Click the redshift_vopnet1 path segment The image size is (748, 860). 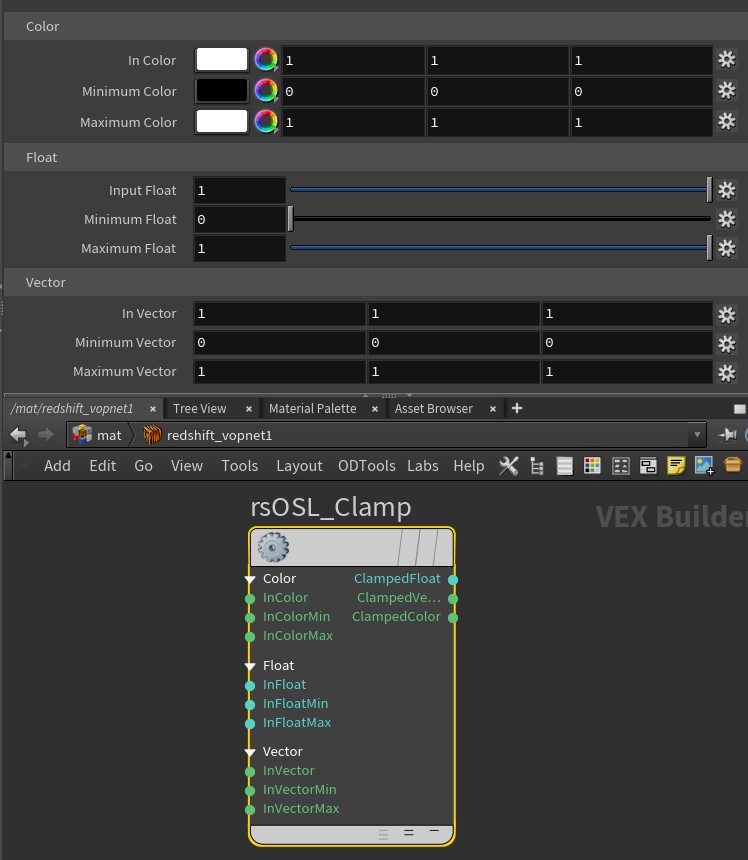click(x=219, y=435)
